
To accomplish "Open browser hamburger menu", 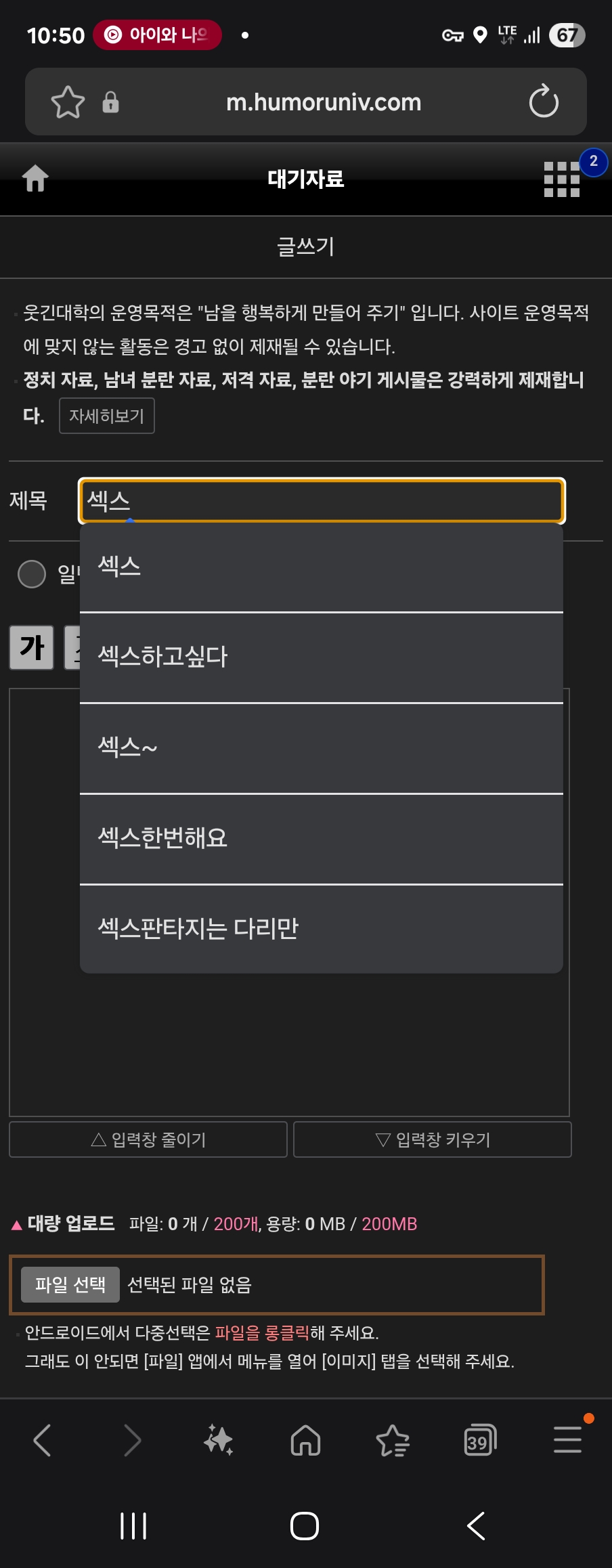I will [x=567, y=1440].
